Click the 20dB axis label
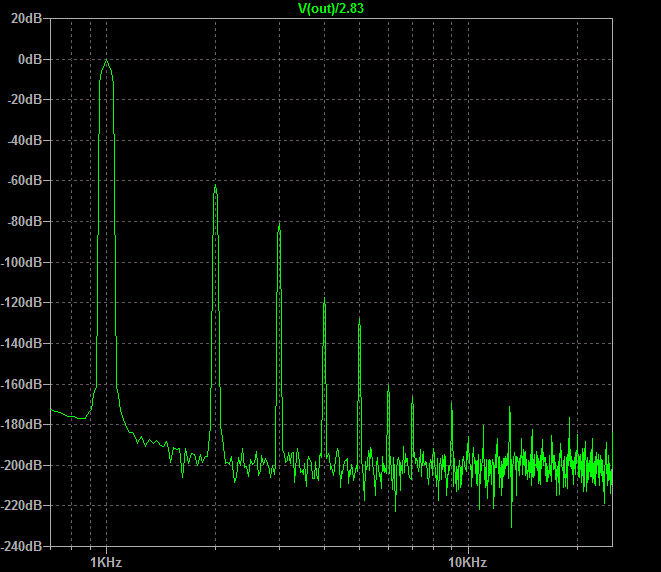 [26, 18]
